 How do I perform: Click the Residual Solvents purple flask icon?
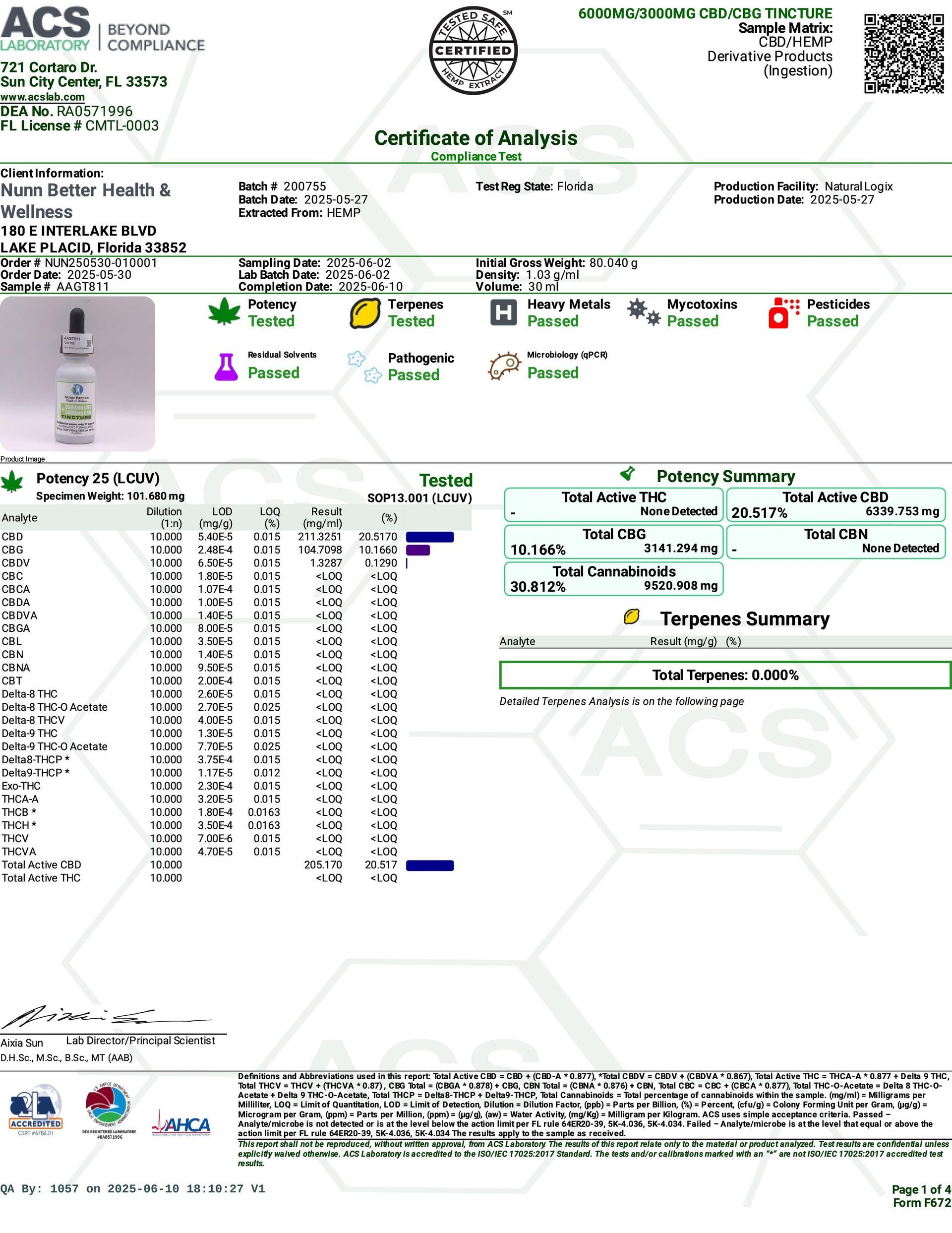226,367
